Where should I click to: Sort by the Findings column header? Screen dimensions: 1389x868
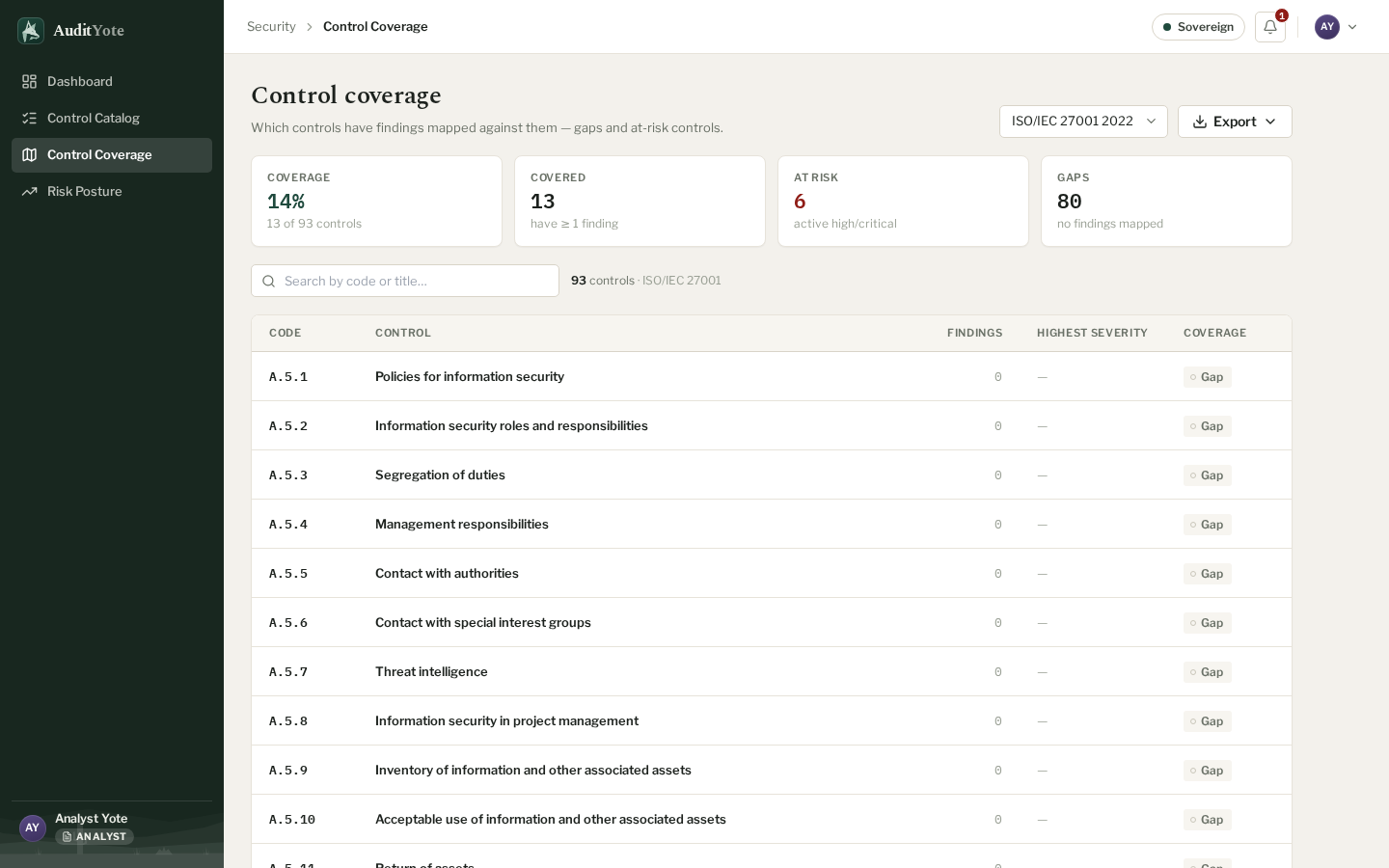(974, 334)
